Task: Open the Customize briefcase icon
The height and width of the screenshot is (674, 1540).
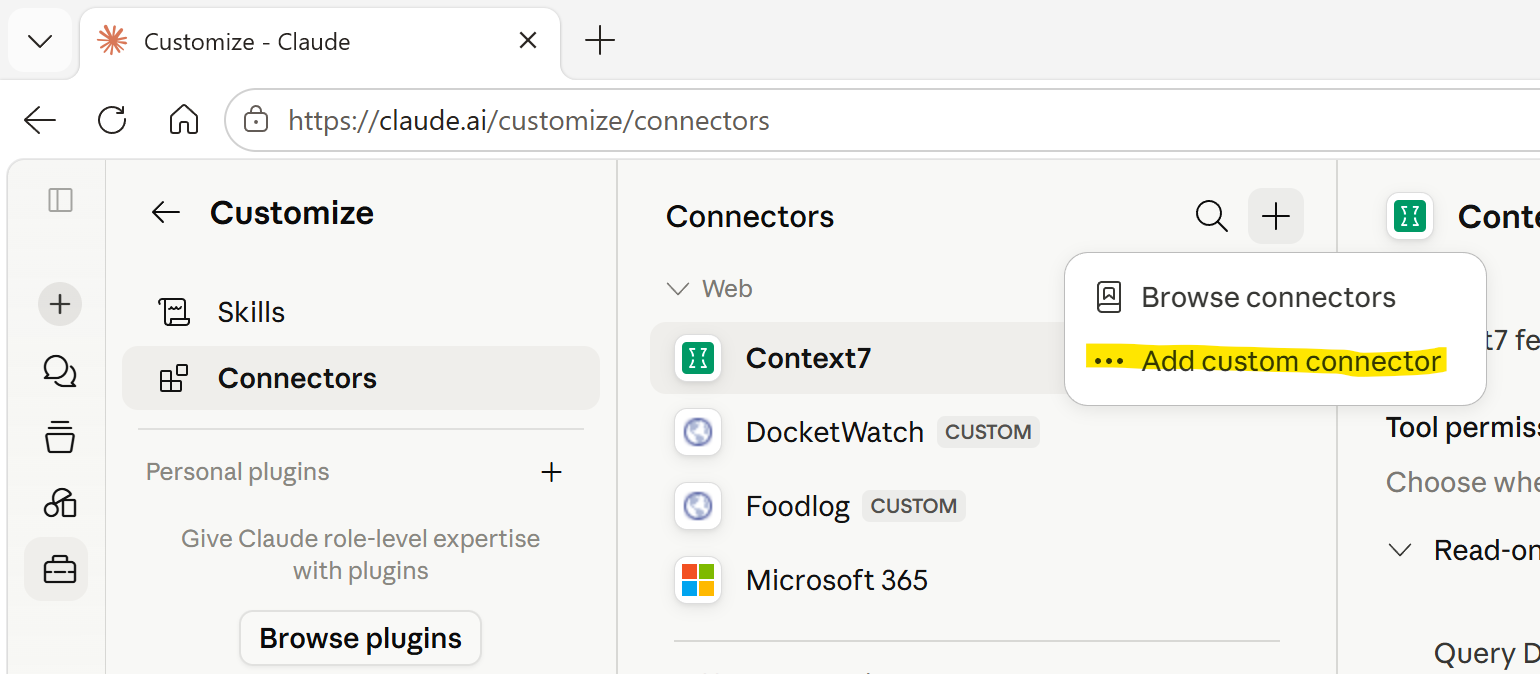Action: point(57,570)
